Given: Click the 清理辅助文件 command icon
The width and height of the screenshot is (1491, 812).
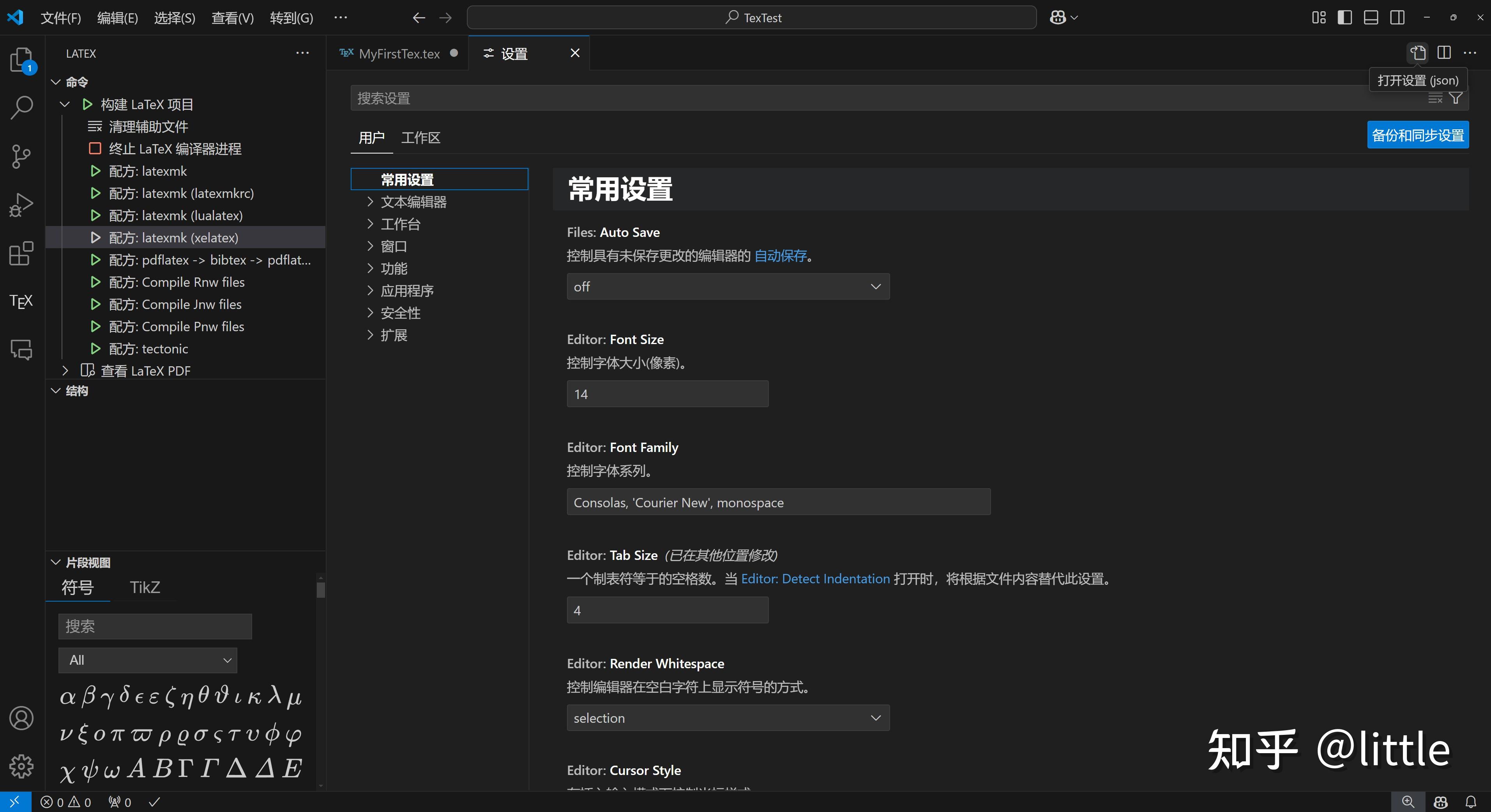Looking at the screenshot, I should tap(94, 126).
